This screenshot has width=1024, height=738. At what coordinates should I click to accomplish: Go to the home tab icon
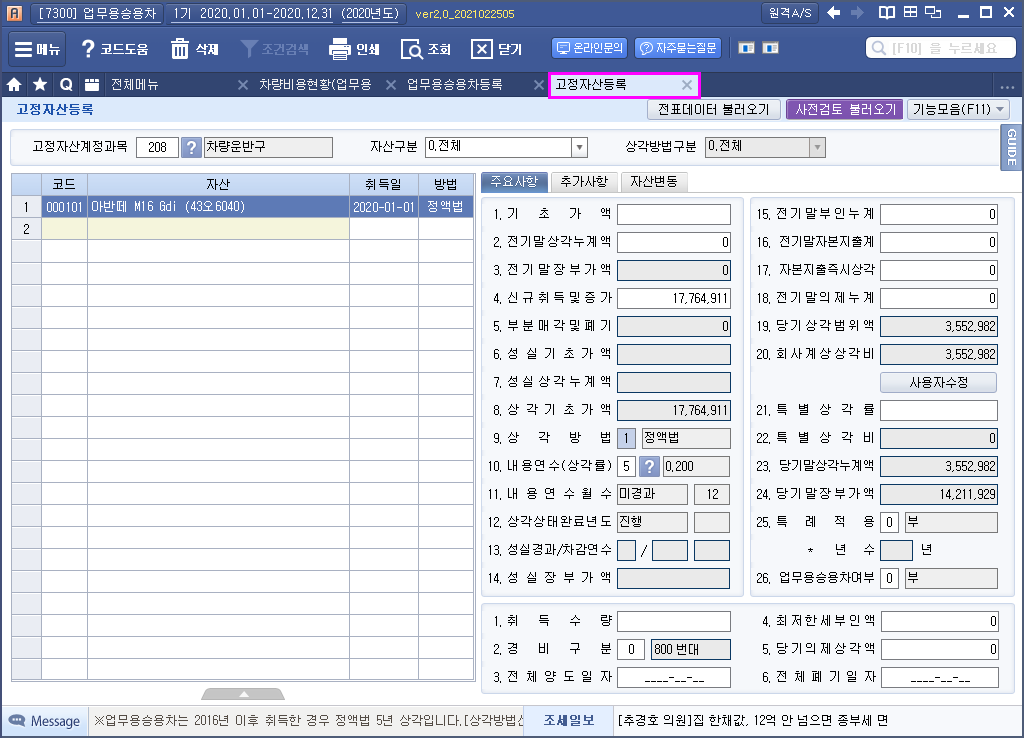pyautogui.click(x=14, y=84)
